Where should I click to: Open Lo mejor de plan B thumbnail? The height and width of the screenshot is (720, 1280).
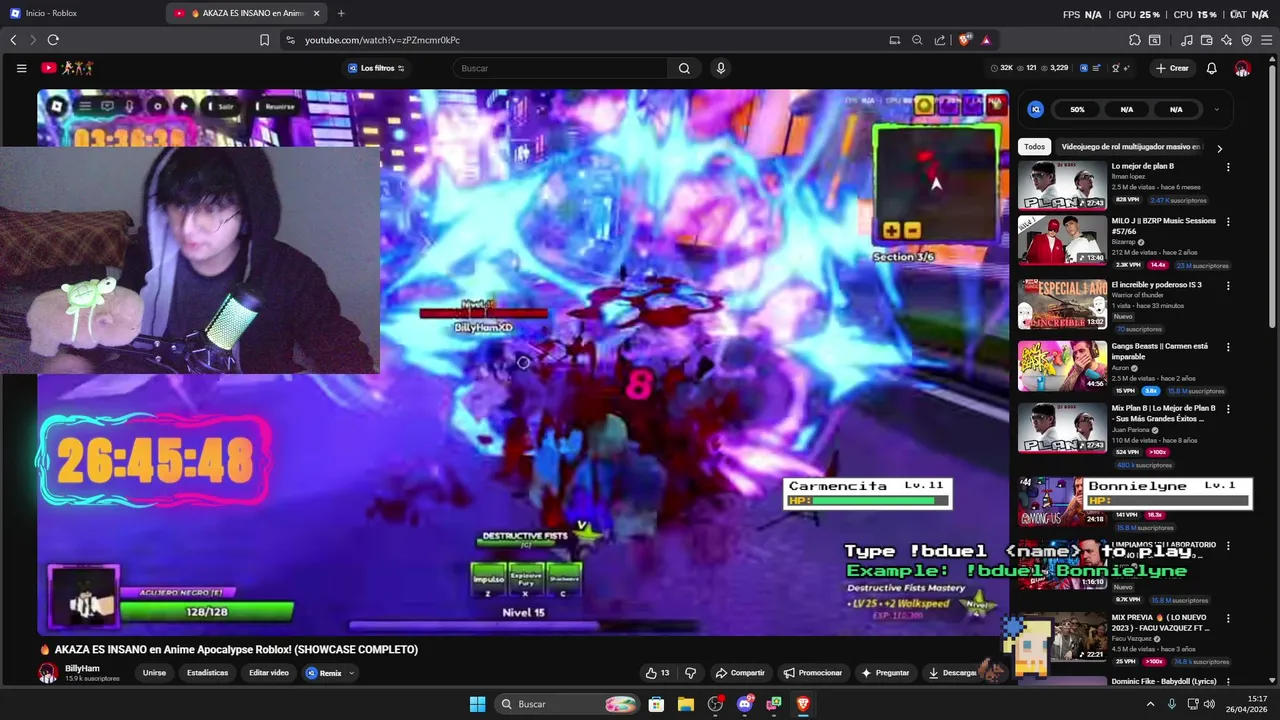click(x=1062, y=185)
